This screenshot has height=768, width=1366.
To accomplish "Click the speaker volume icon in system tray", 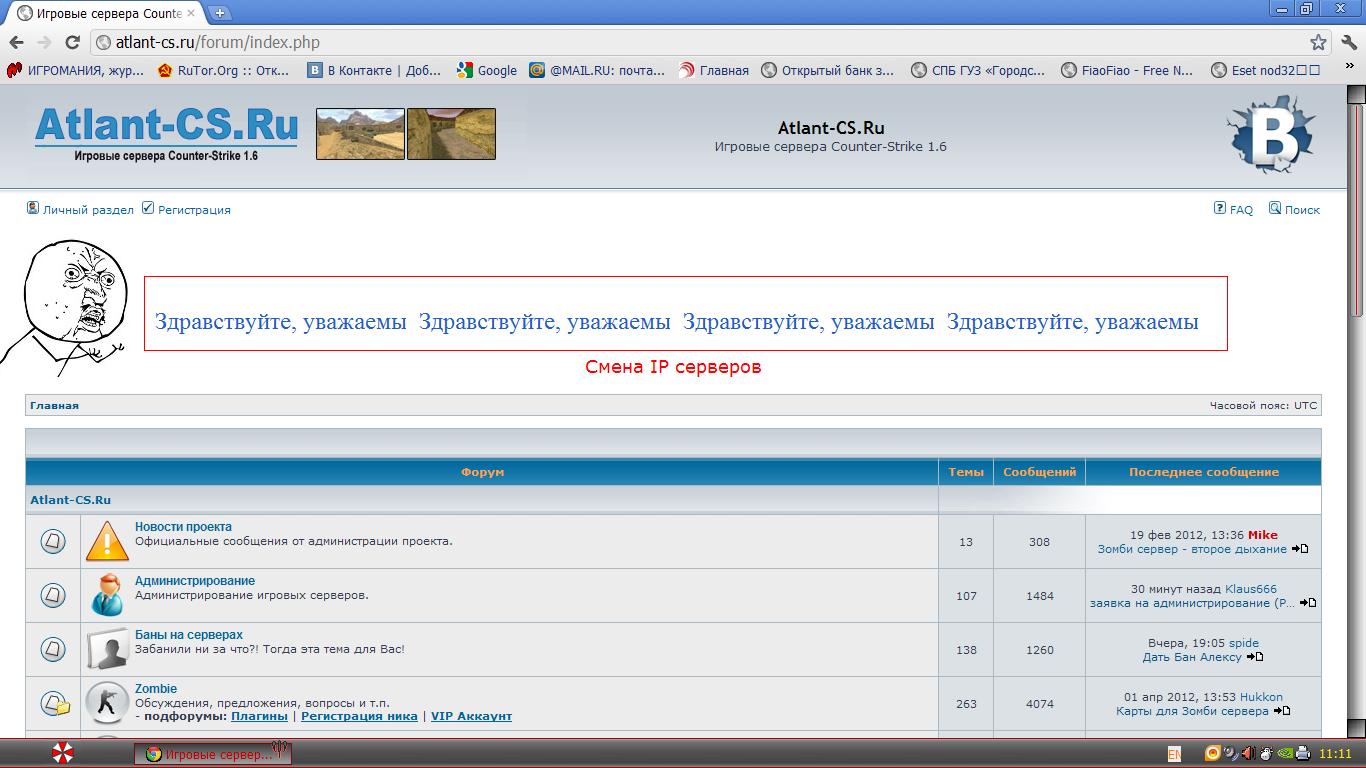I will tap(1248, 753).
